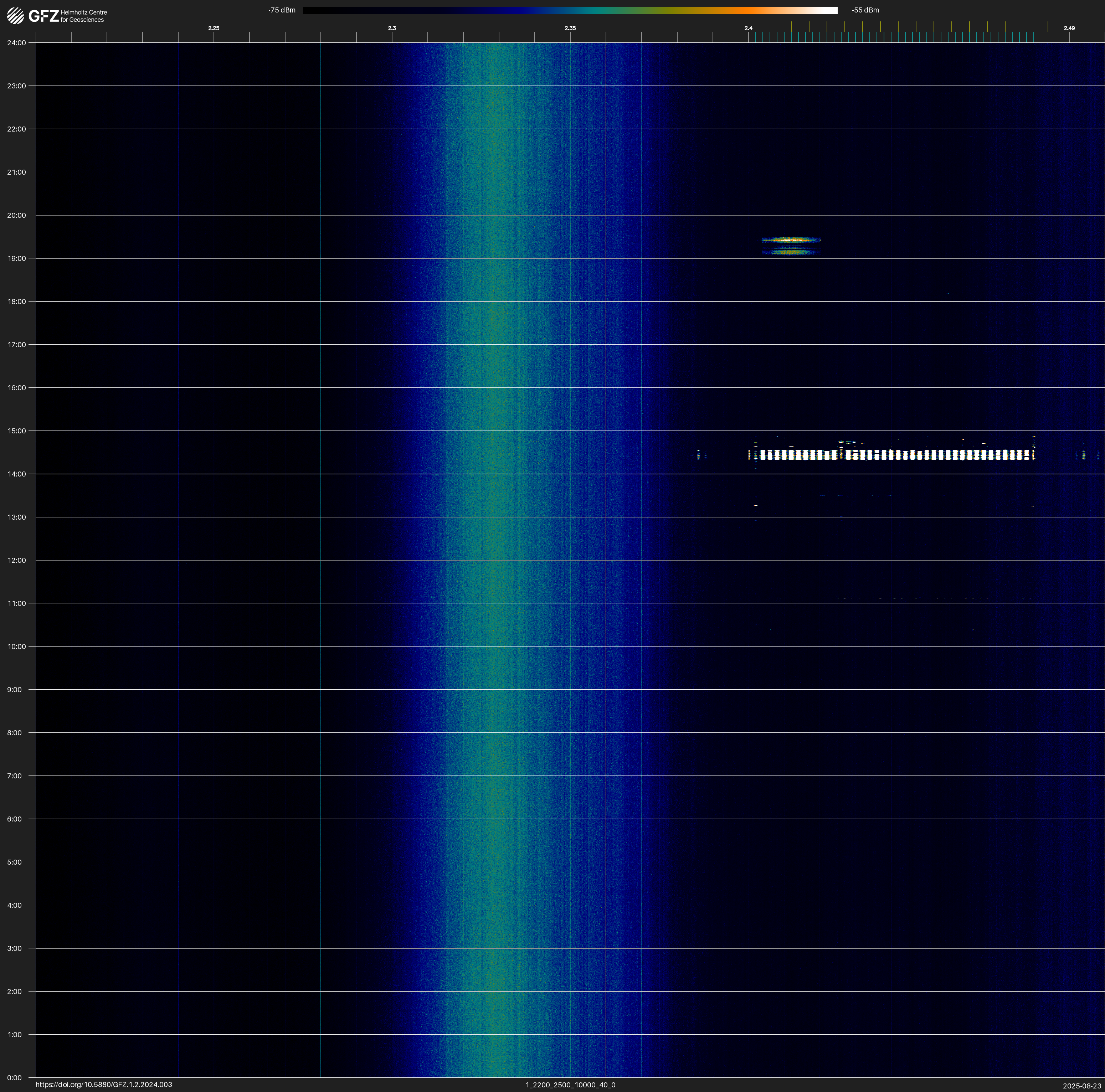Click the 0:00 time axis label

click(14, 1078)
